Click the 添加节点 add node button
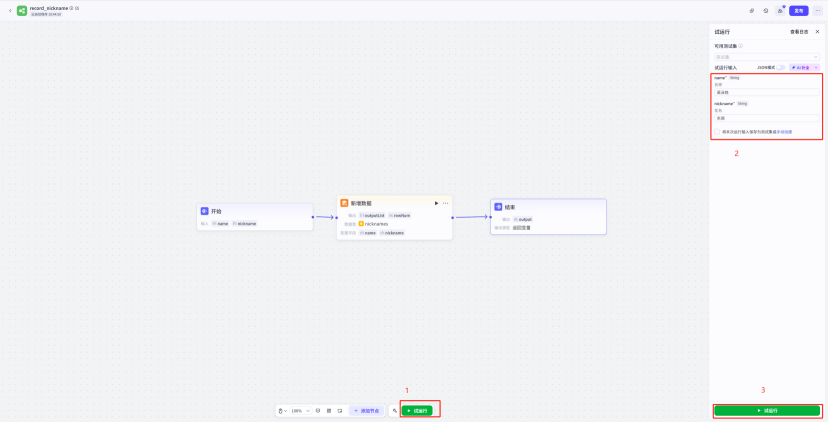 (x=366, y=410)
